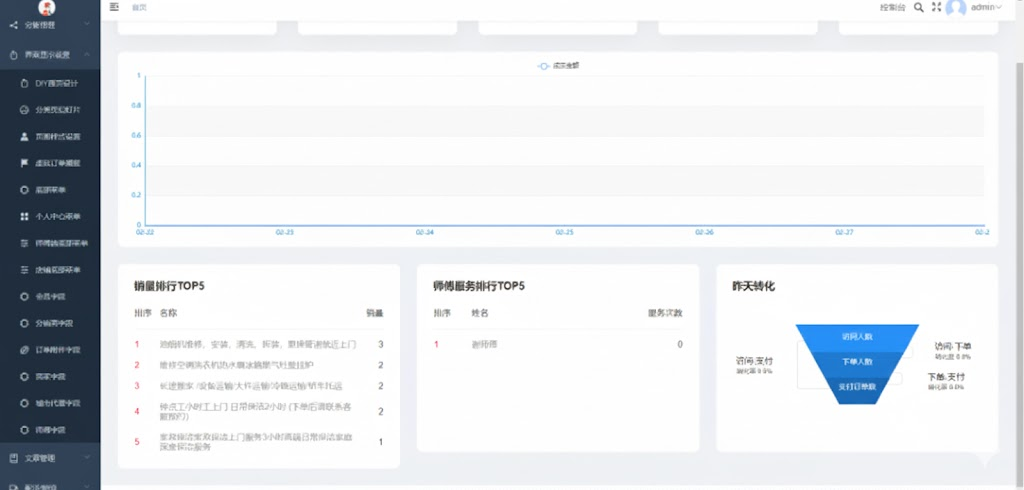Click the 销量排行TOP5 card title
The width and height of the screenshot is (1024, 490).
click(169, 286)
